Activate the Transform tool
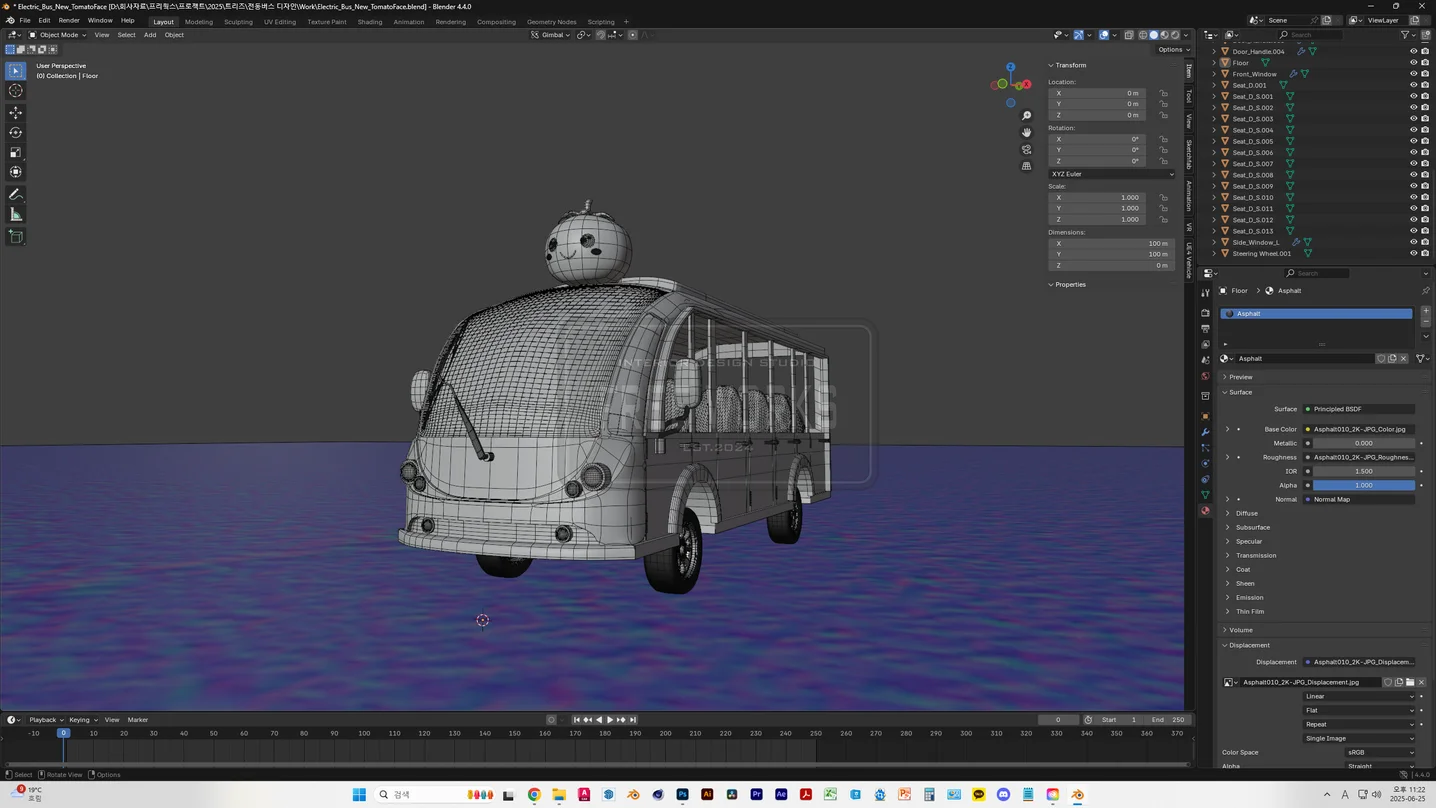The height and width of the screenshot is (808, 1436). [16, 172]
